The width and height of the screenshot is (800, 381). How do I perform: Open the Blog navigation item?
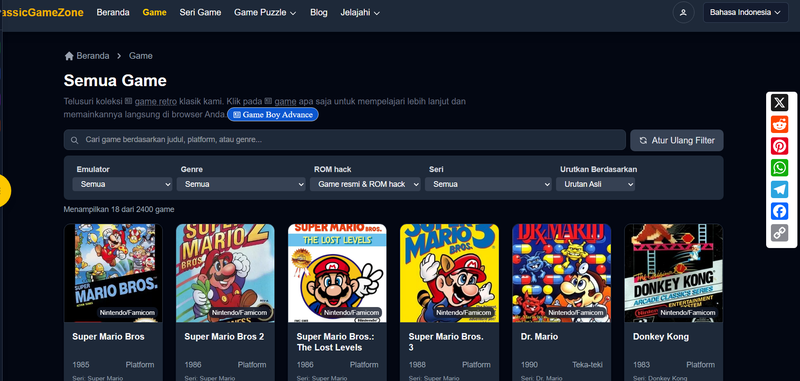click(318, 12)
